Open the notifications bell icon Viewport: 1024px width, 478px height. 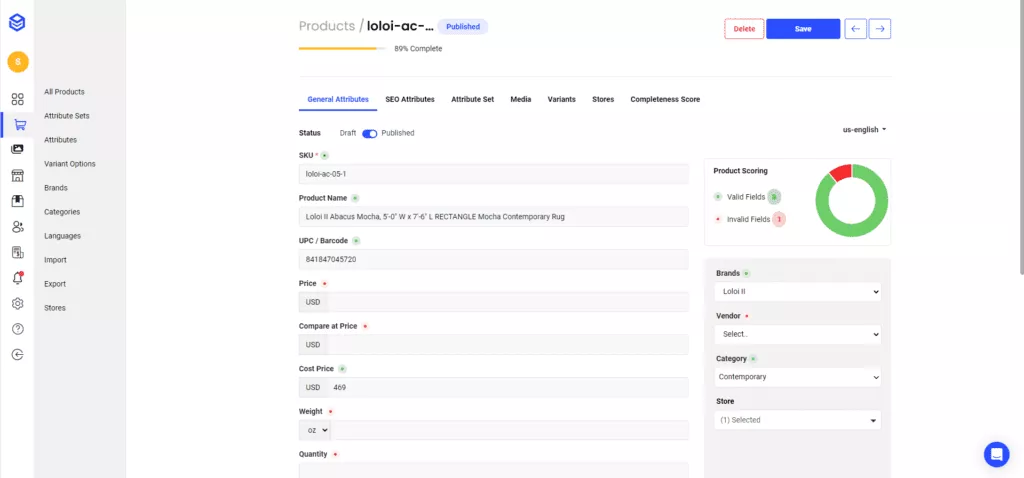(x=17, y=278)
